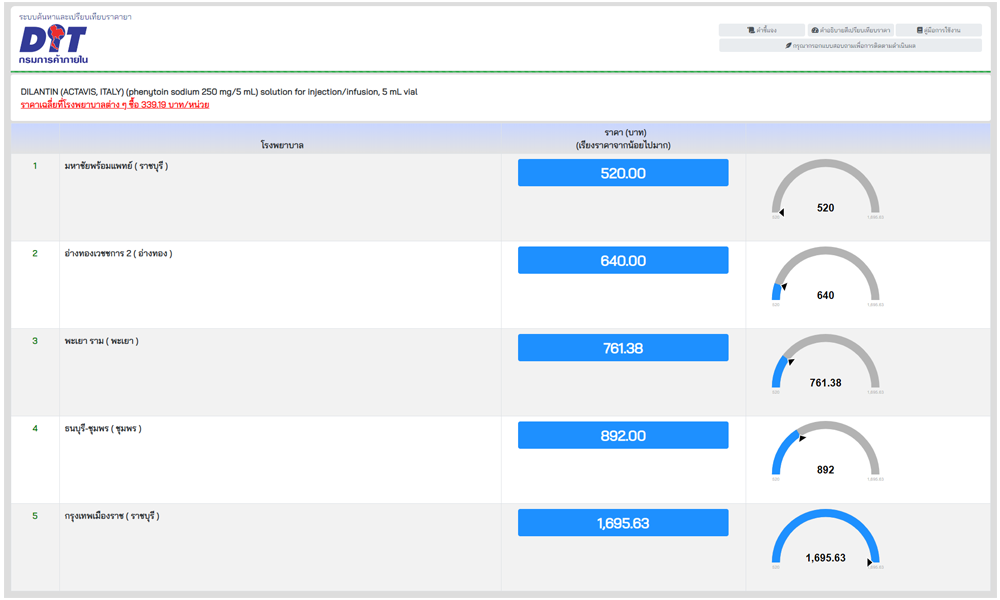Click the 520.00 price bar
Screen dimensions: 1000x600
(x=623, y=173)
